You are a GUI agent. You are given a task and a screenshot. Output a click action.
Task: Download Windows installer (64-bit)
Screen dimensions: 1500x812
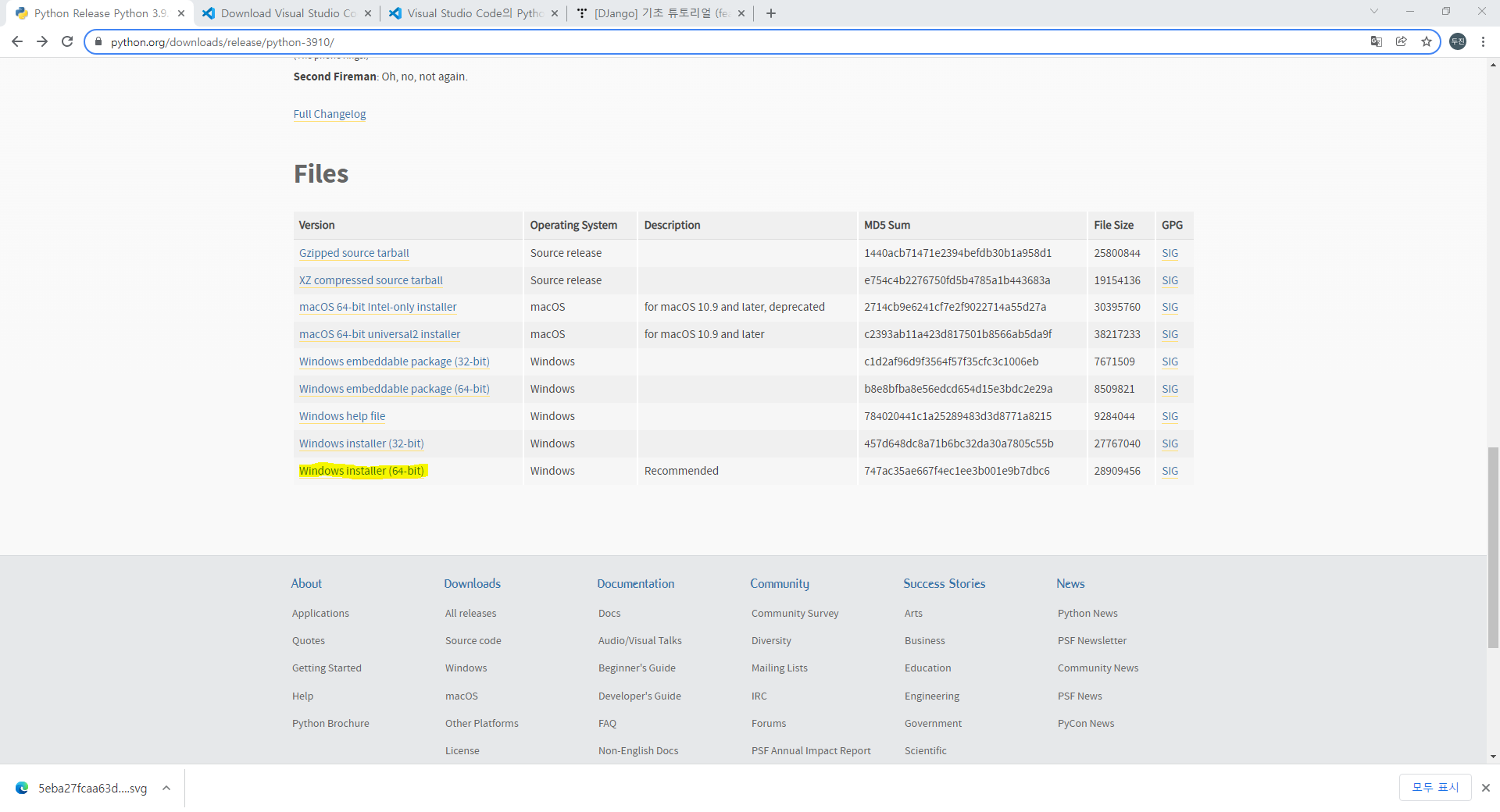pos(361,471)
